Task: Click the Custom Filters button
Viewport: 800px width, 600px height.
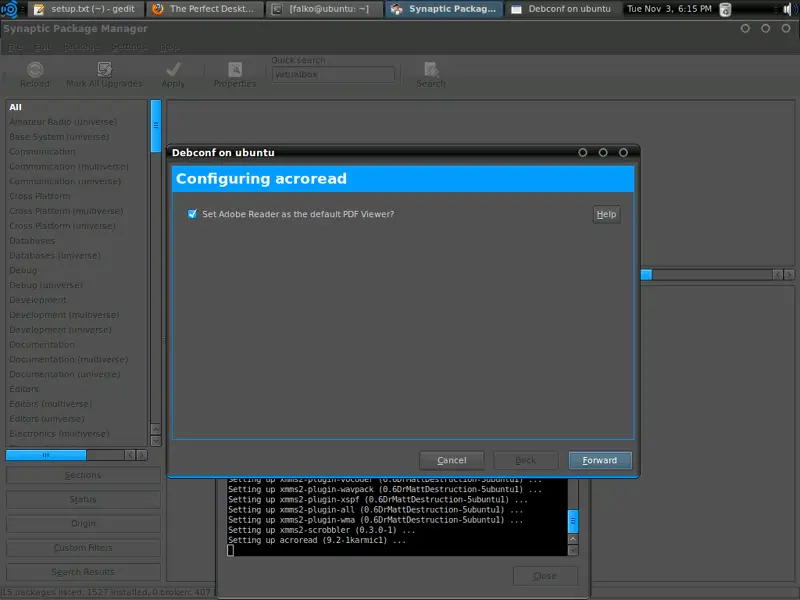Action: coord(83,547)
